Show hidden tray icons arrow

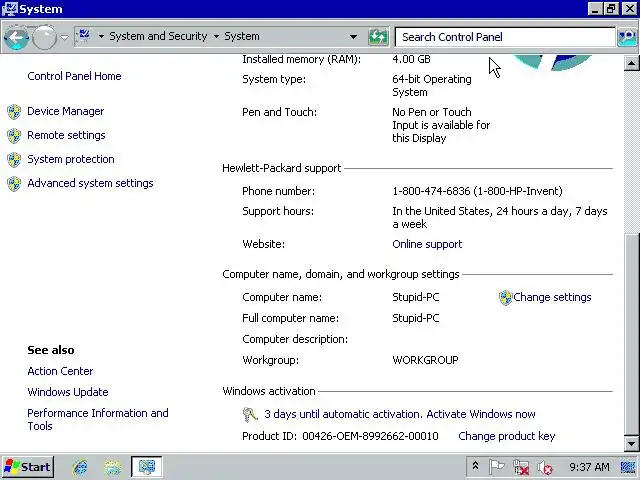pyautogui.click(x=476, y=466)
